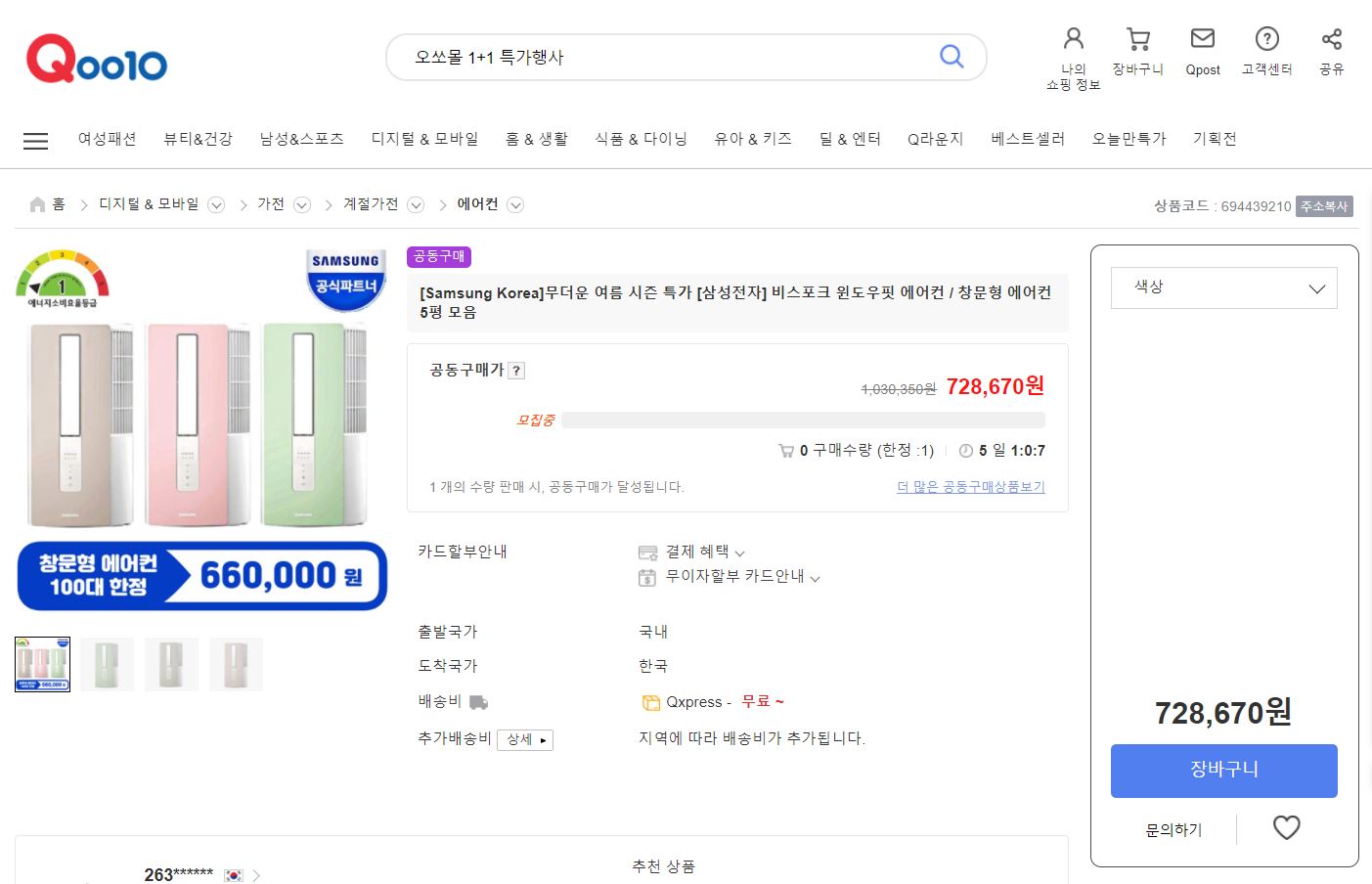Click 주소복사 copy address button
Screen dimensions: 1372x884
point(1324,206)
